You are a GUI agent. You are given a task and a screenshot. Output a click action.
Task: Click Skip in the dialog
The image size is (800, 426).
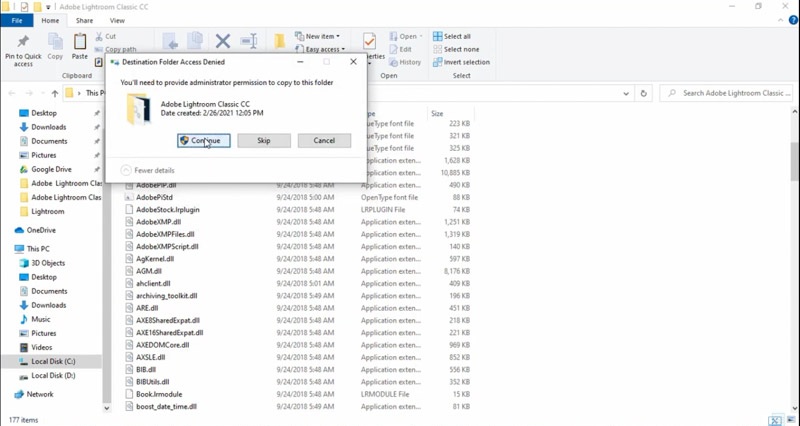(264, 141)
